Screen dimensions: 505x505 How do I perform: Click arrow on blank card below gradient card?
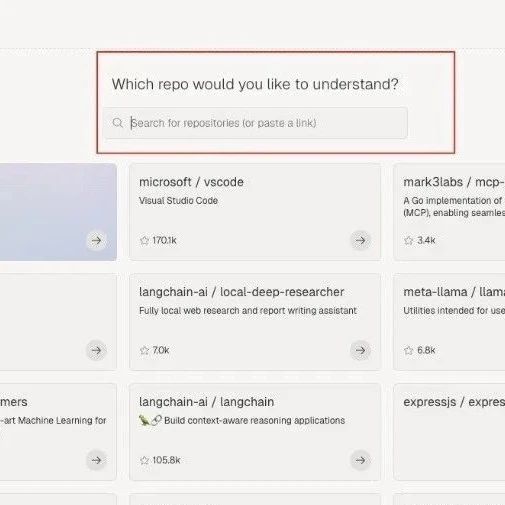click(x=96, y=350)
